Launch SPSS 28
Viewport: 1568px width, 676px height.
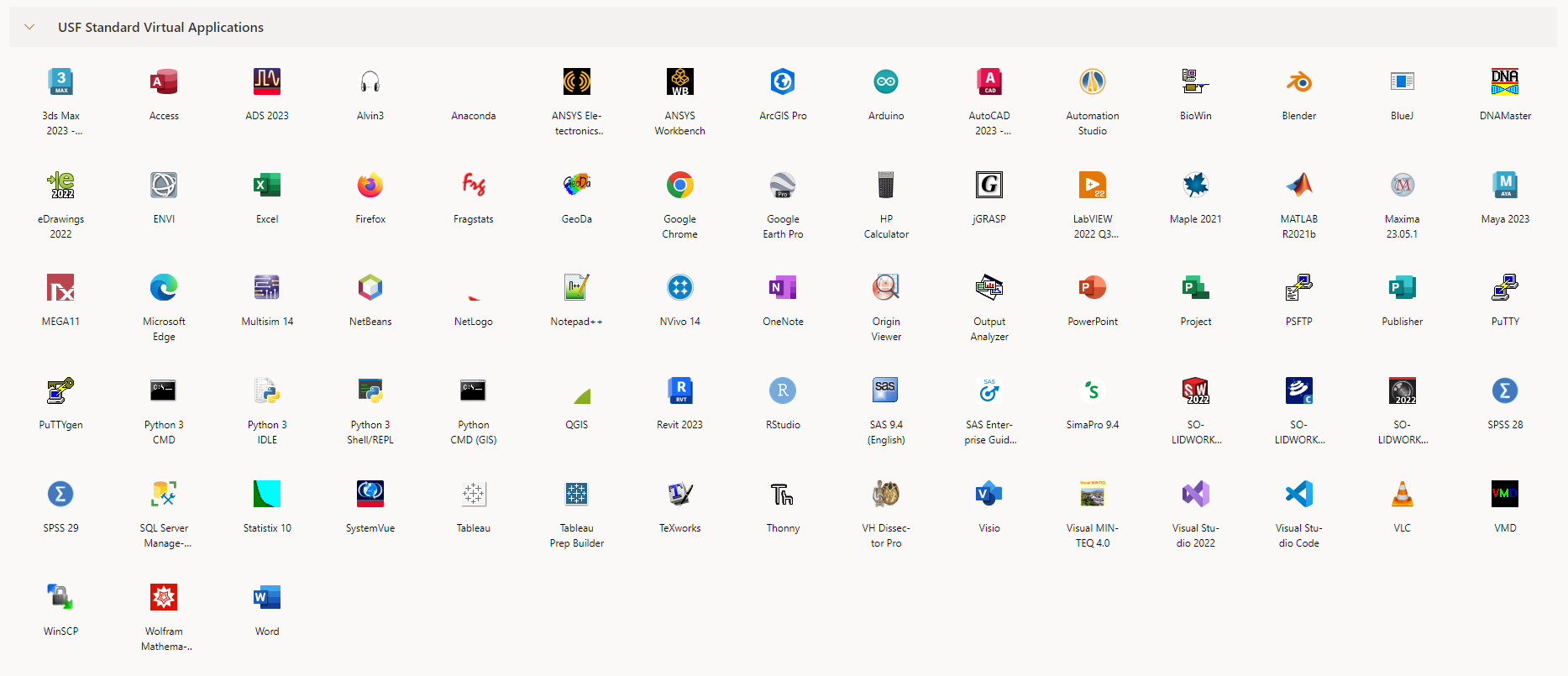pyautogui.click(x=1505, y=391)
